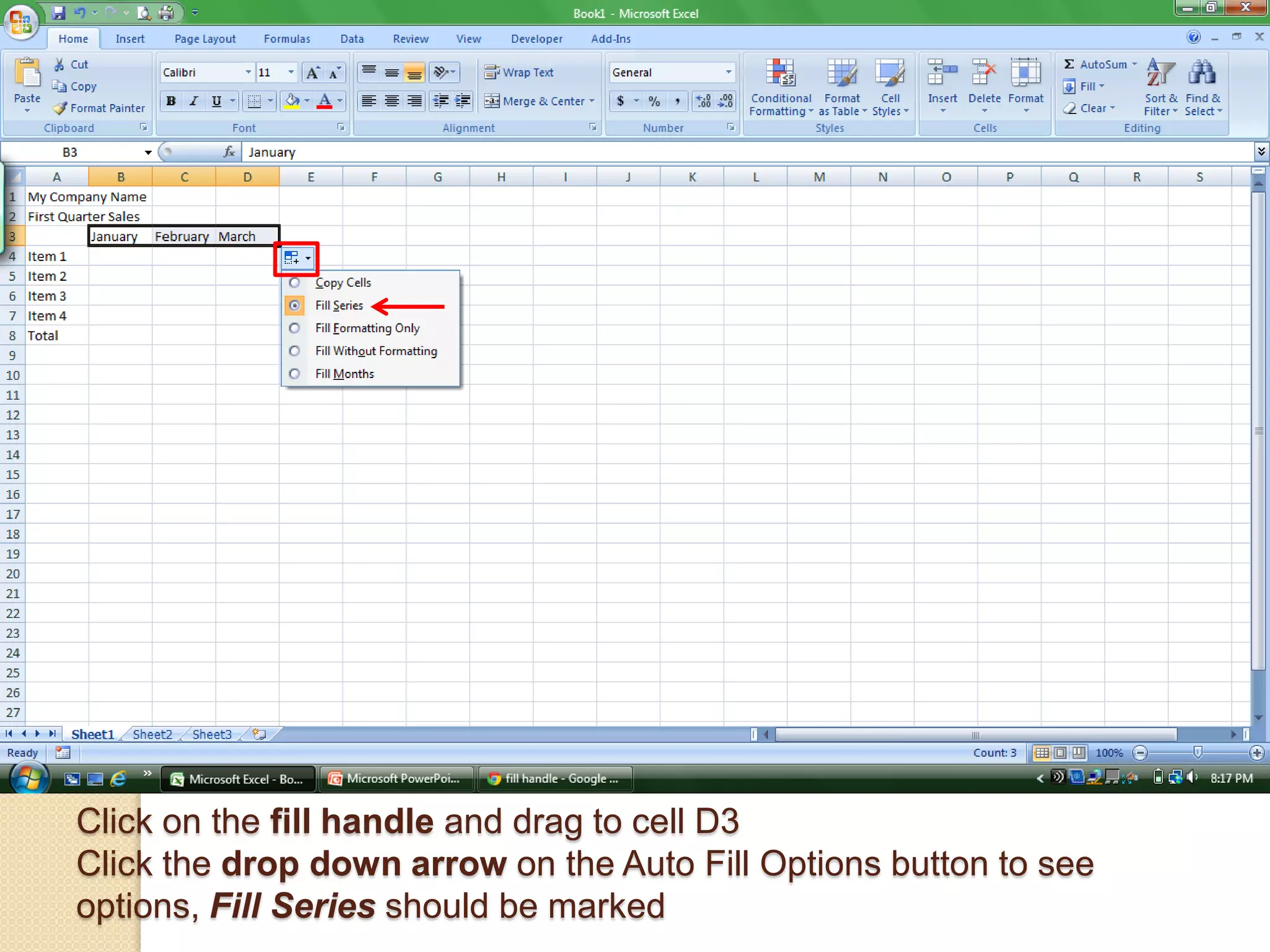Apply Font Color red A
Viewport: 1270px width, 952px height.
[324, 101]
